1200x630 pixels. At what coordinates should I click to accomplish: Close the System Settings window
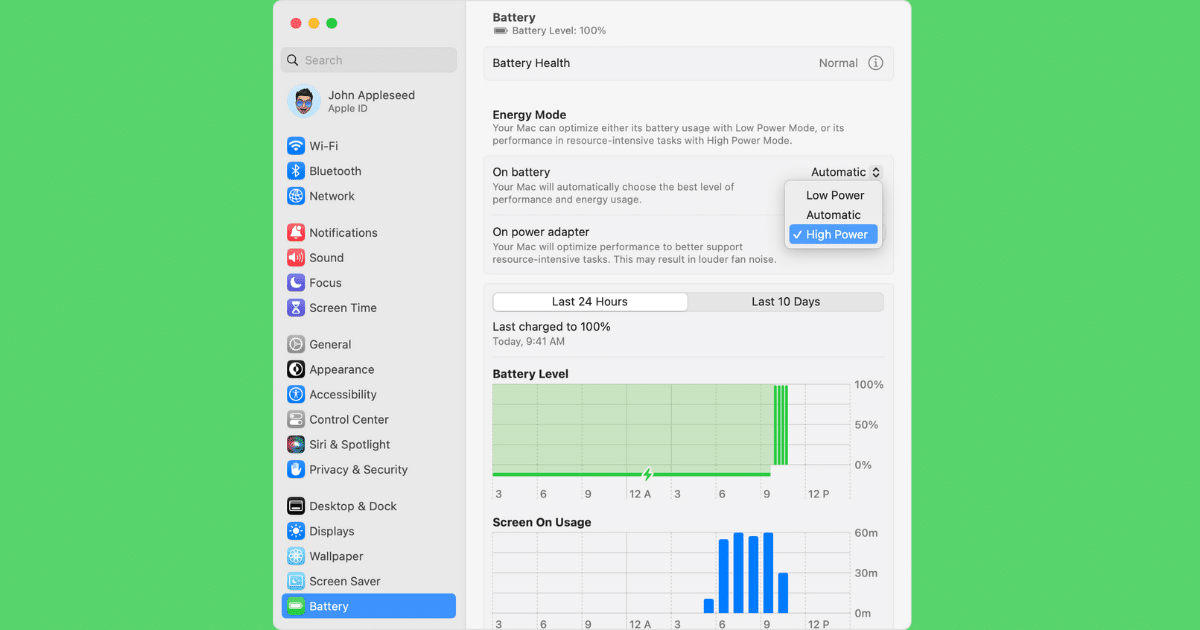pyautogui.click(x=296, y=23)
